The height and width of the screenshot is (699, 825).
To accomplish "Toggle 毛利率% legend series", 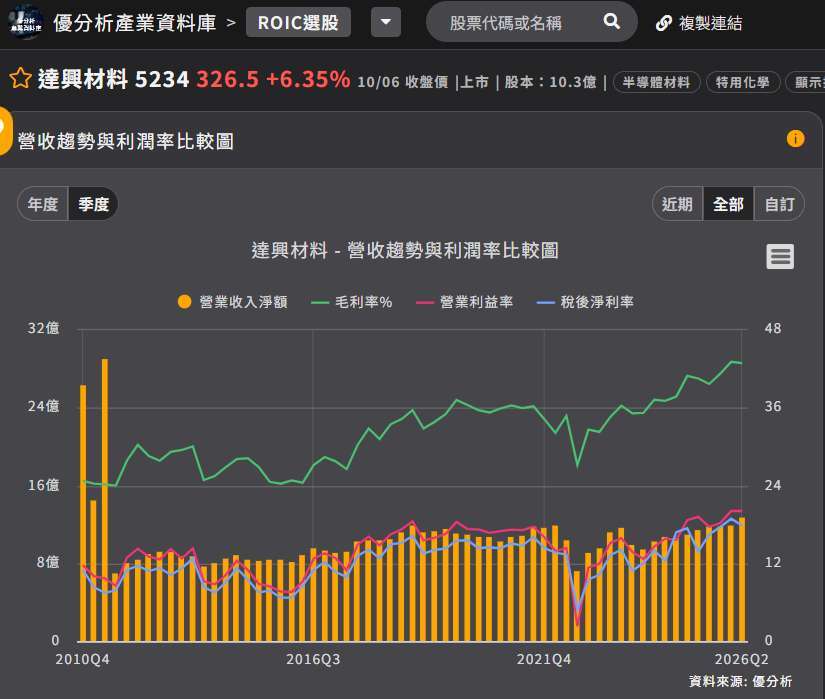I will pyautogui.click(x=351, y=302).
